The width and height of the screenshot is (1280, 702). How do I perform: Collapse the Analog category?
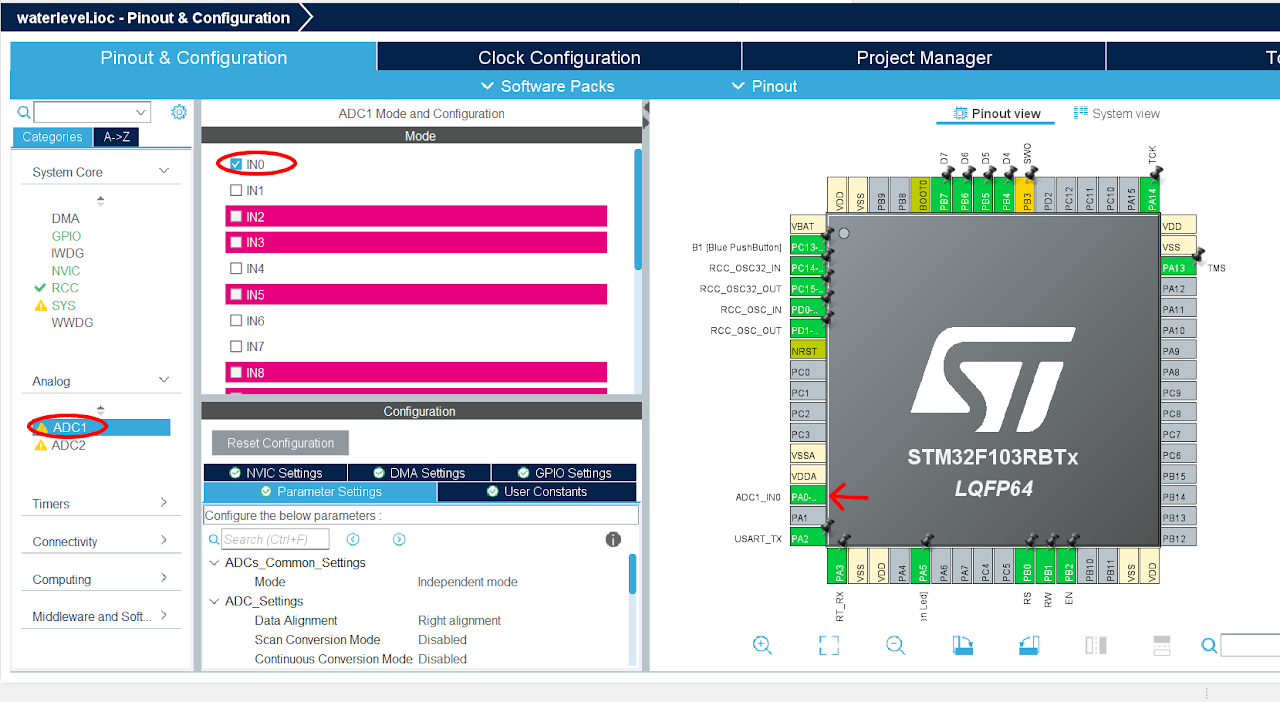pos(164,380)
